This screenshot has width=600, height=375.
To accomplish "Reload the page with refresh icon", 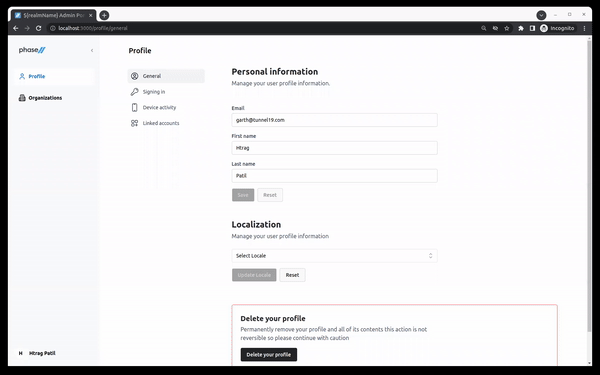I will (x=38, y=28).
